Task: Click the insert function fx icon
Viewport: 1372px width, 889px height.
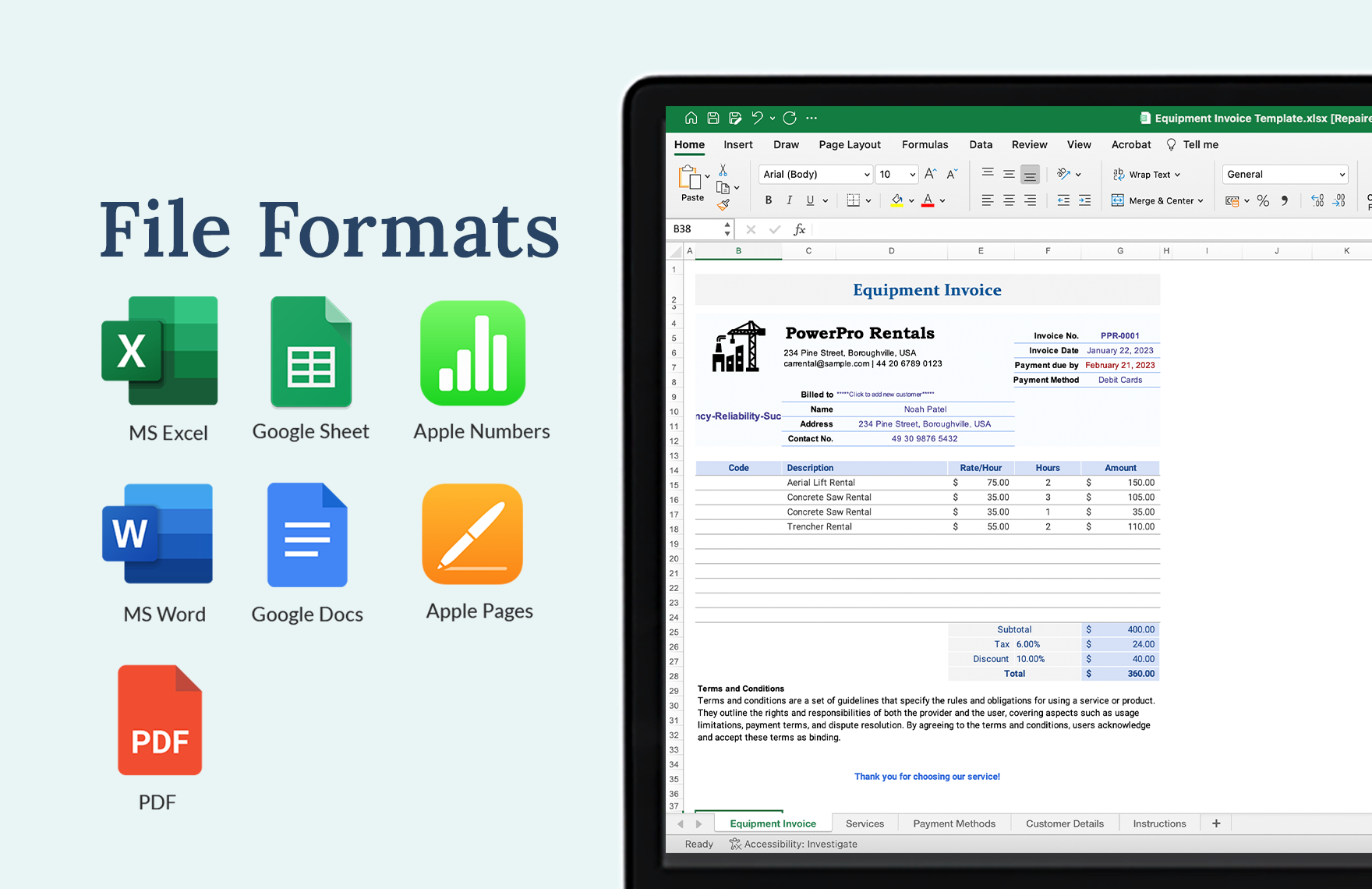Action: tap(799, 229)
